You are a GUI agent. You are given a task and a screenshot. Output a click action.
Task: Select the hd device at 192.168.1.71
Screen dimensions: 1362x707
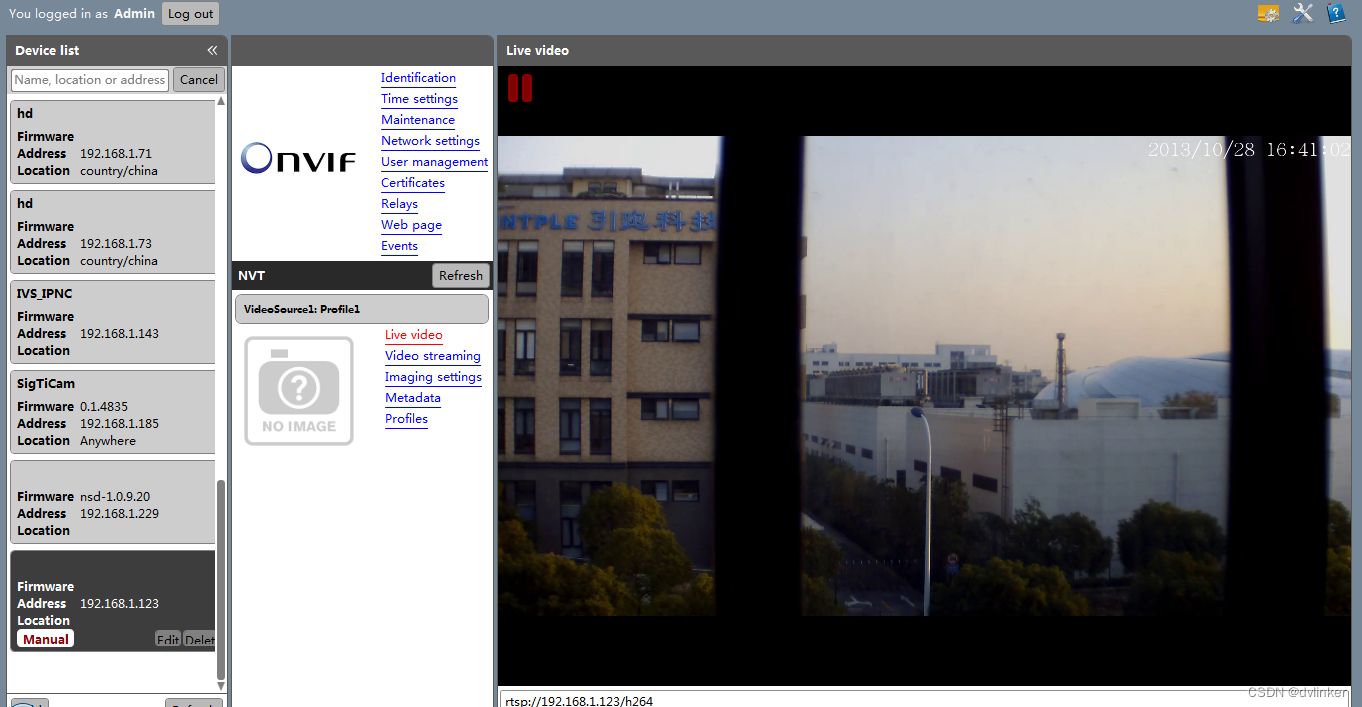pyautogui.click(x=113, y=142)
